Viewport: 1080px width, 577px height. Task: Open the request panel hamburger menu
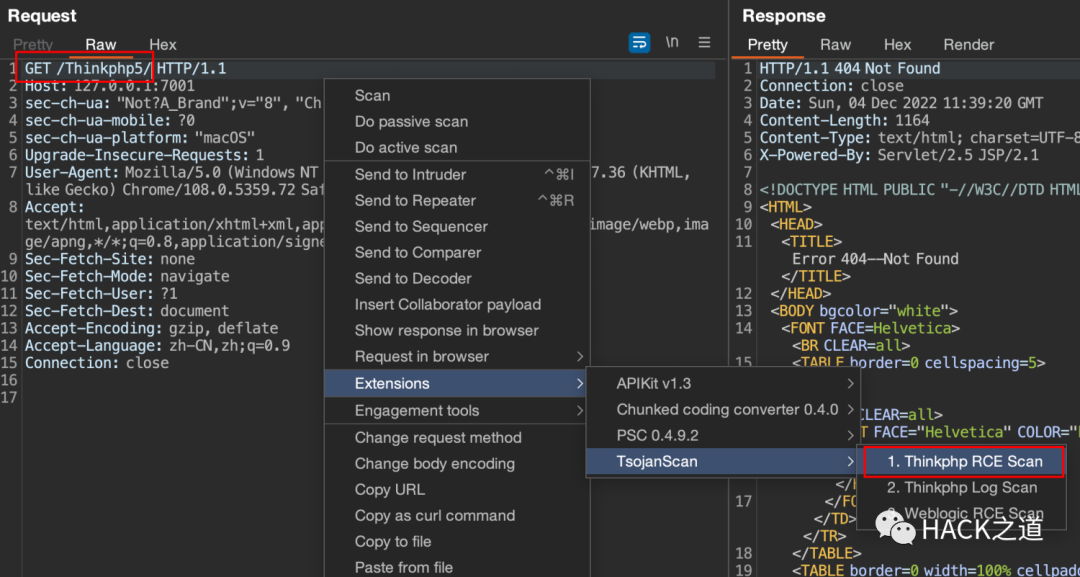pos(704,42)
